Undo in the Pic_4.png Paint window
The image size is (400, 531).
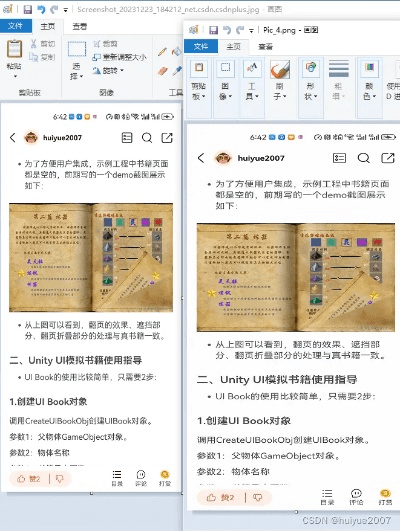tap(227, 30)
